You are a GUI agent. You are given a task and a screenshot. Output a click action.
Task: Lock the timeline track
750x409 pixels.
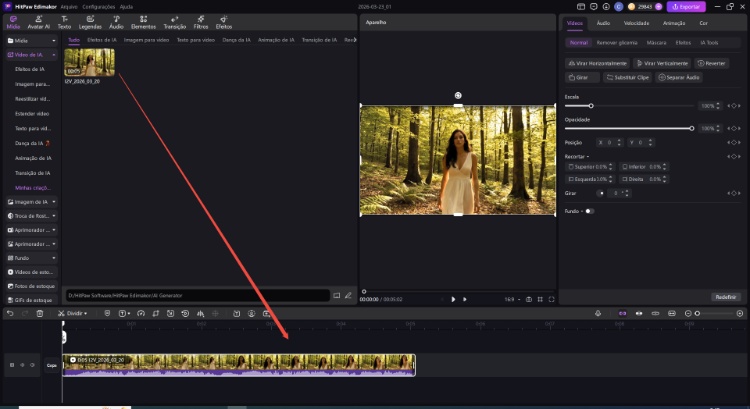(12, 365)
